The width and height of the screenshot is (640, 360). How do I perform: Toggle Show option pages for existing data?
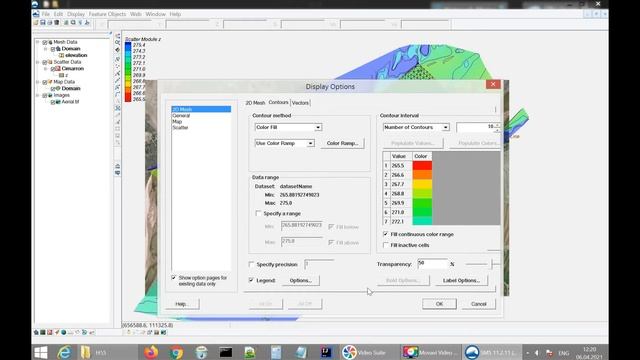pyautogui.click(x=173, y=278)
